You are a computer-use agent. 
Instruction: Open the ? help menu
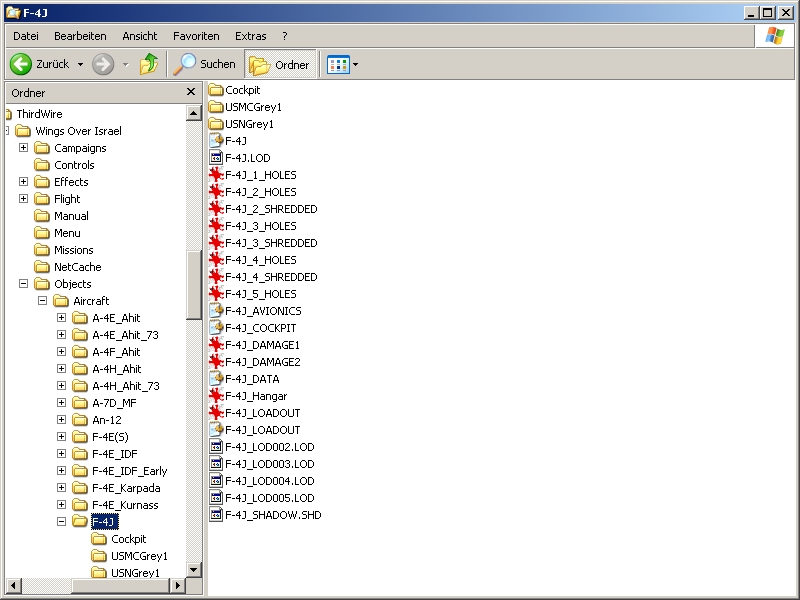point(285,36)
